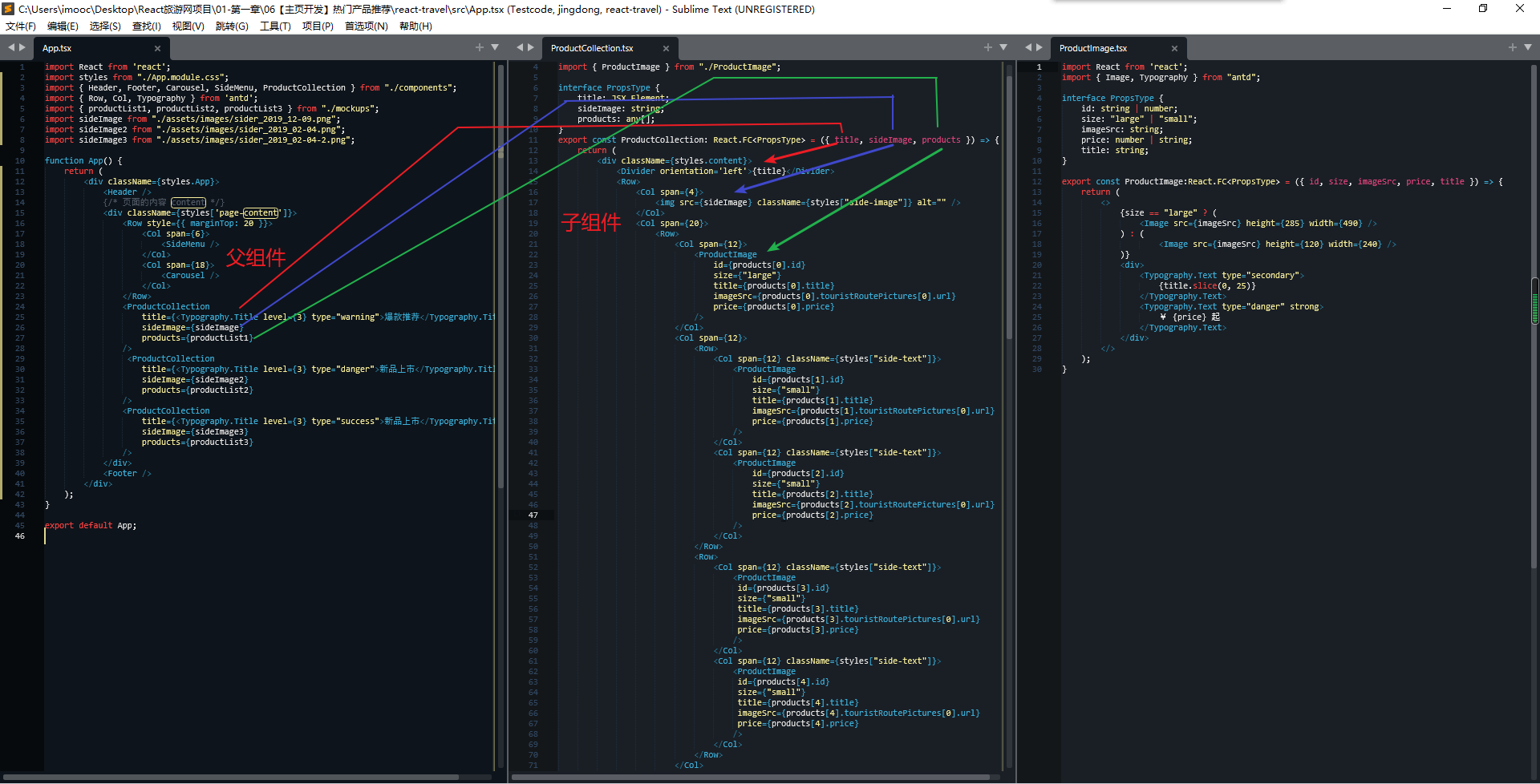Open tab list dropdown in ProductCollection.tsx pane

coord(1003,48)
